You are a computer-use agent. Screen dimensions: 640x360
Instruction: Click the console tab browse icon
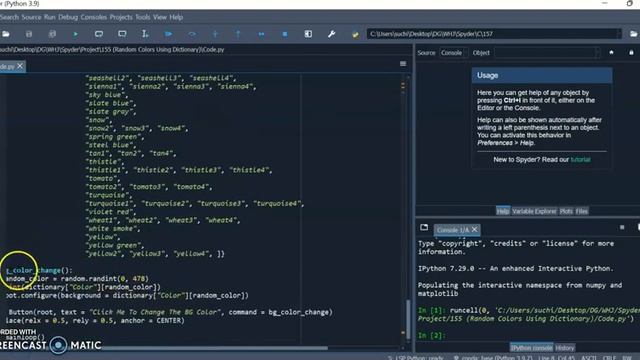click(424, 227)
